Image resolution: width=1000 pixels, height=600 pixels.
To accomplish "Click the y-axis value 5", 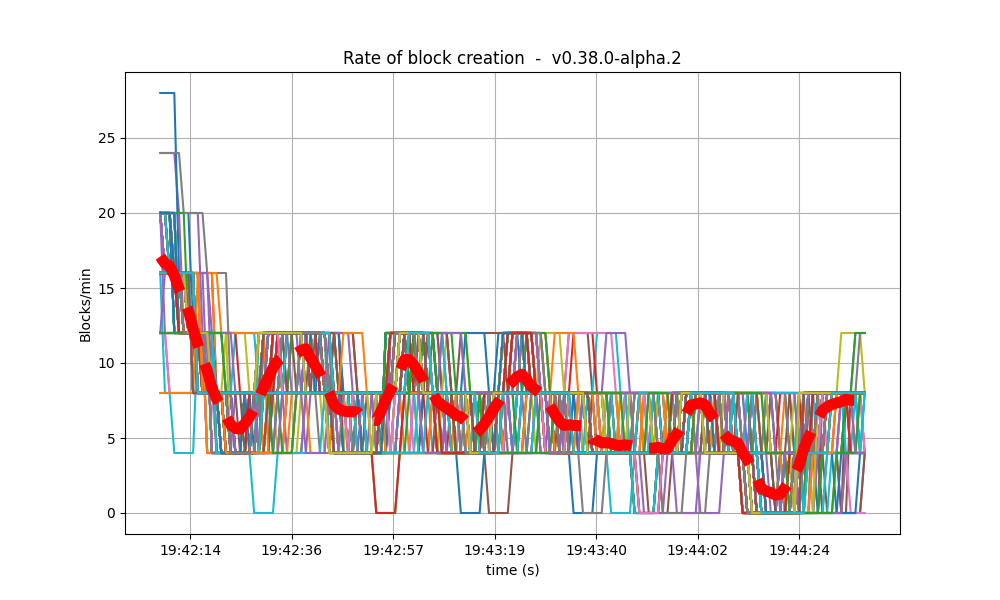I will point(112,438).
